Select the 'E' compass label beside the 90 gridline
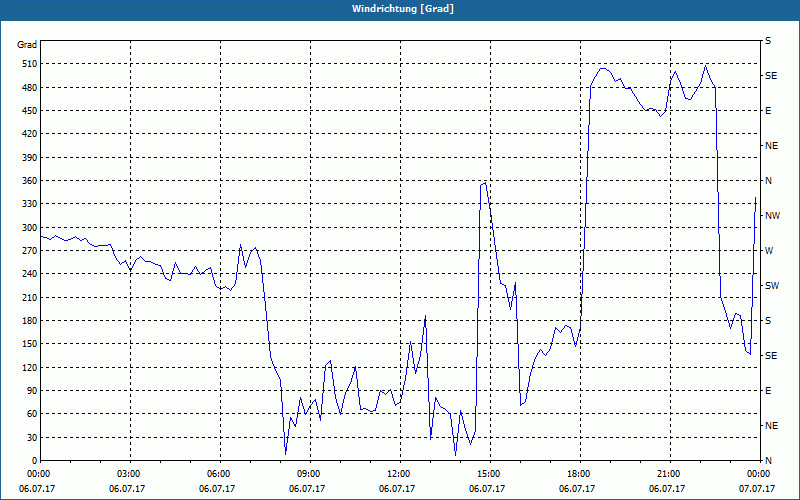The width and height of the screenshot is (800, 500). [768, 391]
